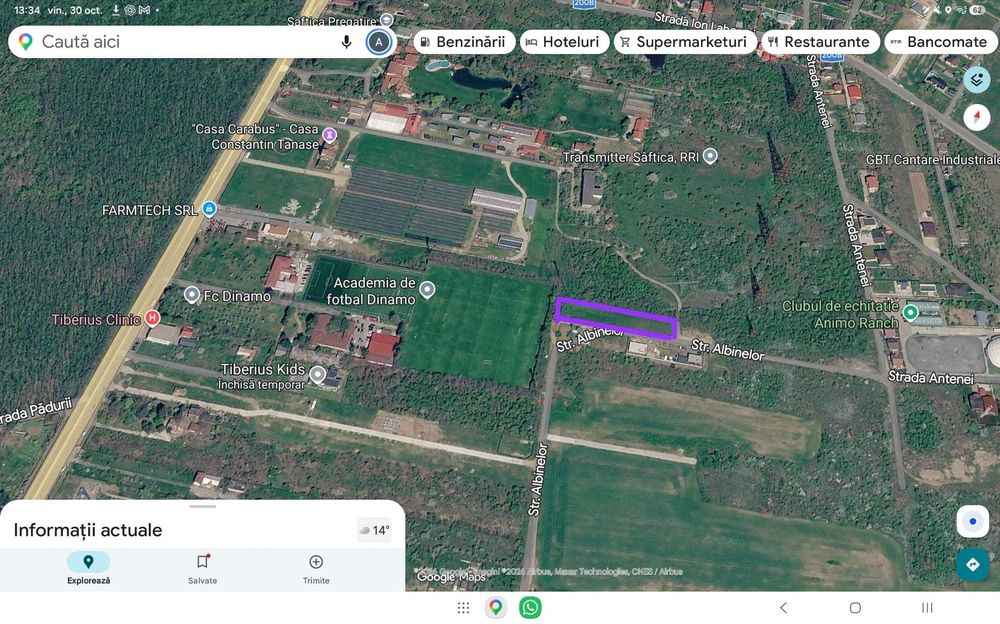Tap the Android back navigation button
1000x624 pixels.
784,607
